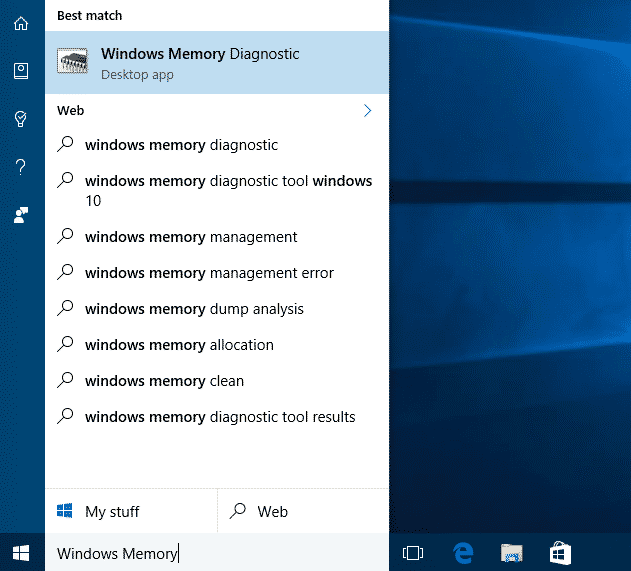Open the Windows Store from taskbar
Viewport: 631px width, 571px height.
click(x=560, y=553)
